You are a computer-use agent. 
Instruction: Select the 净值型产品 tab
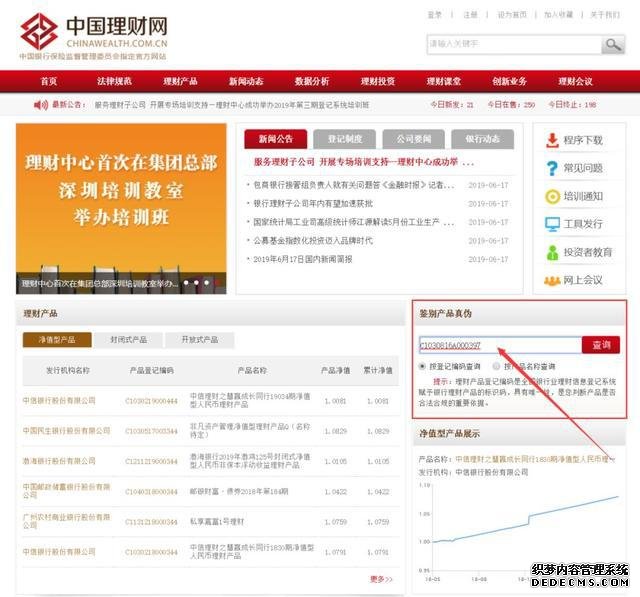(57, 340)
